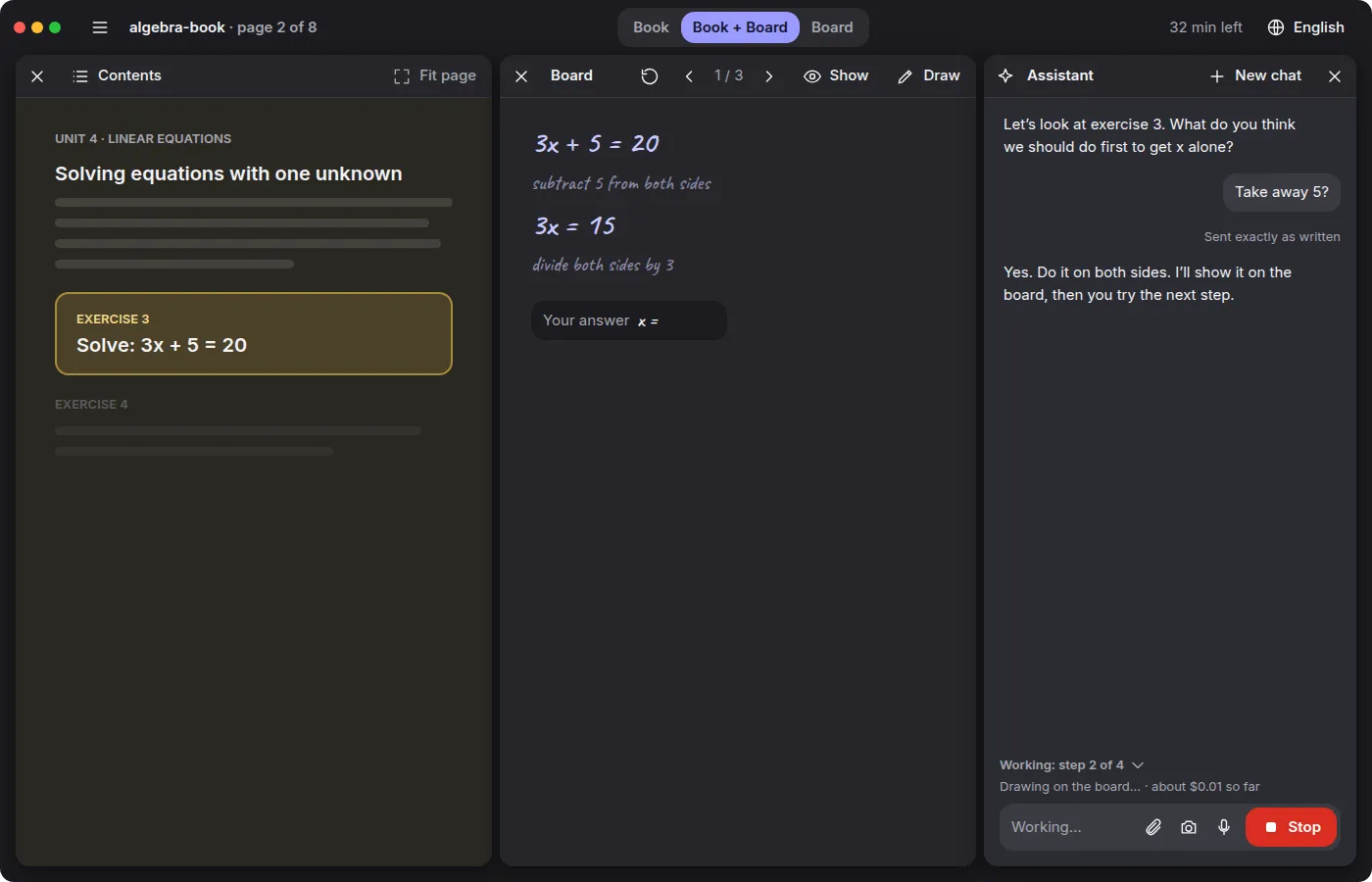Activate the Draw pencil tool

pyautogui.click(x=929, y=75)
